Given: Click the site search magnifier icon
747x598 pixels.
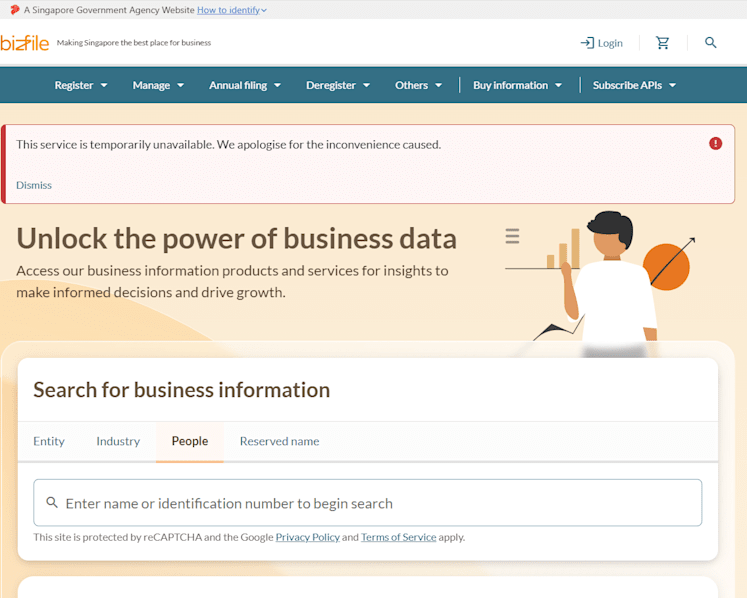Looking at the screenshot, I should pos(710,43).
